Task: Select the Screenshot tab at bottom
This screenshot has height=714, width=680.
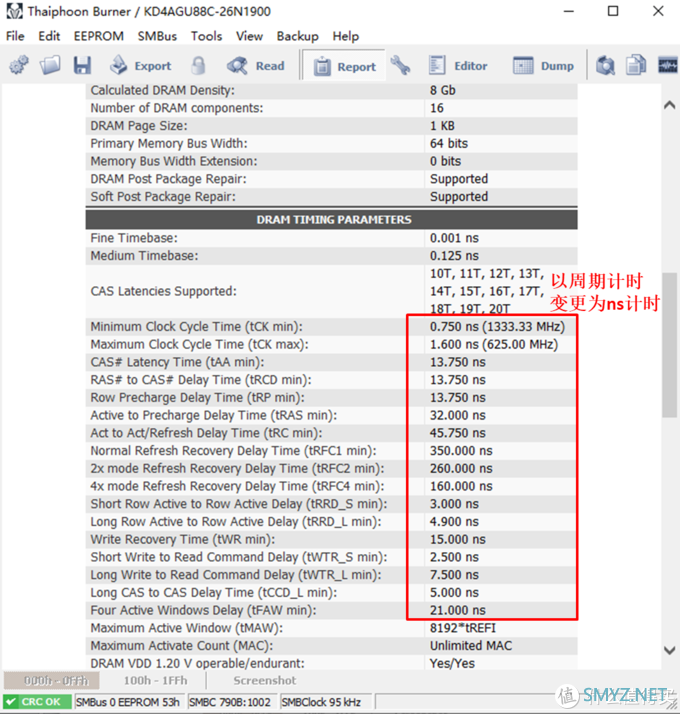Action: 264,680
